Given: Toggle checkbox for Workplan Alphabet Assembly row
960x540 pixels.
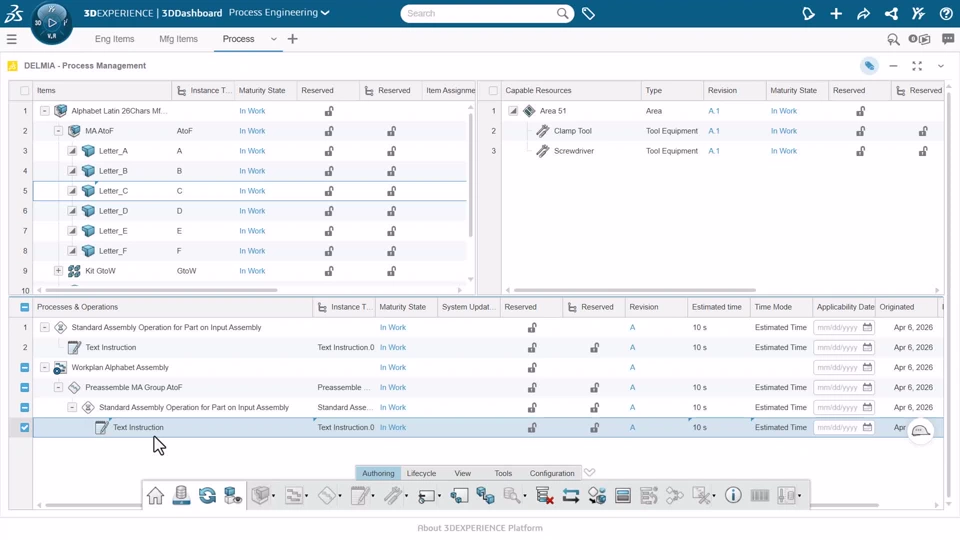Looking at the screenshot, I should tap(24, 367).
